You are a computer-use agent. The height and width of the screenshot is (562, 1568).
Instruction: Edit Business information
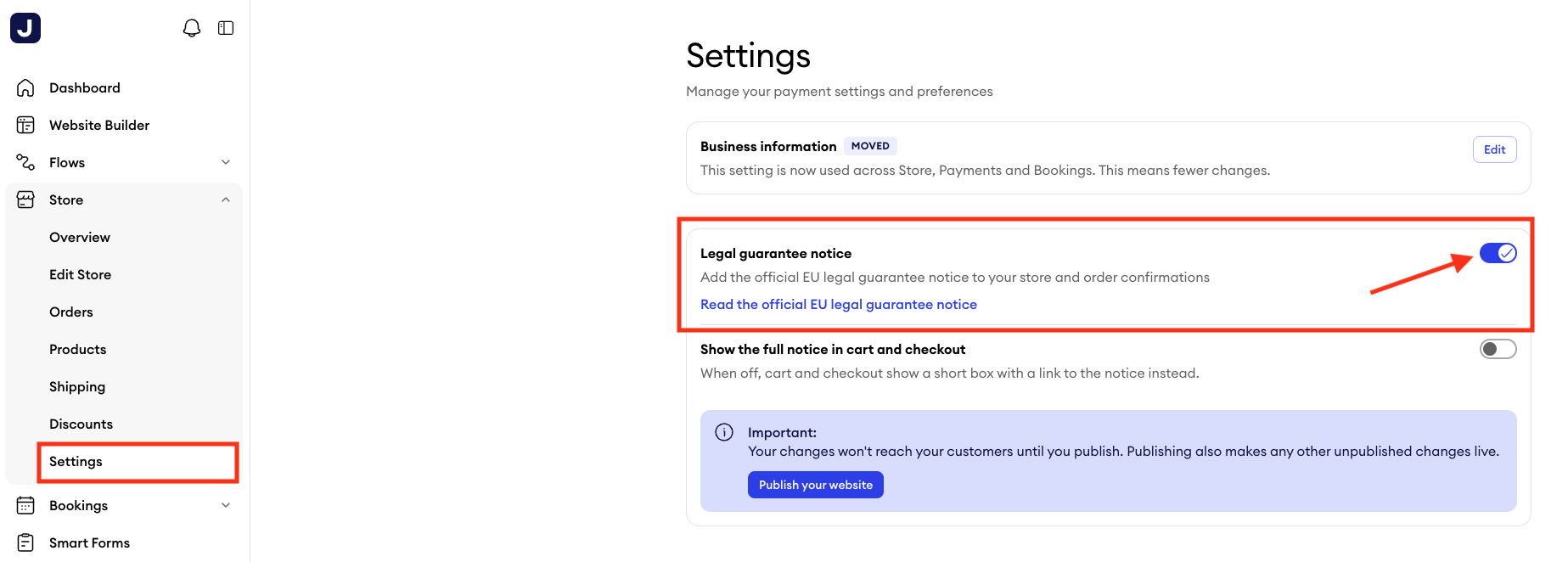pos(1494,149)
